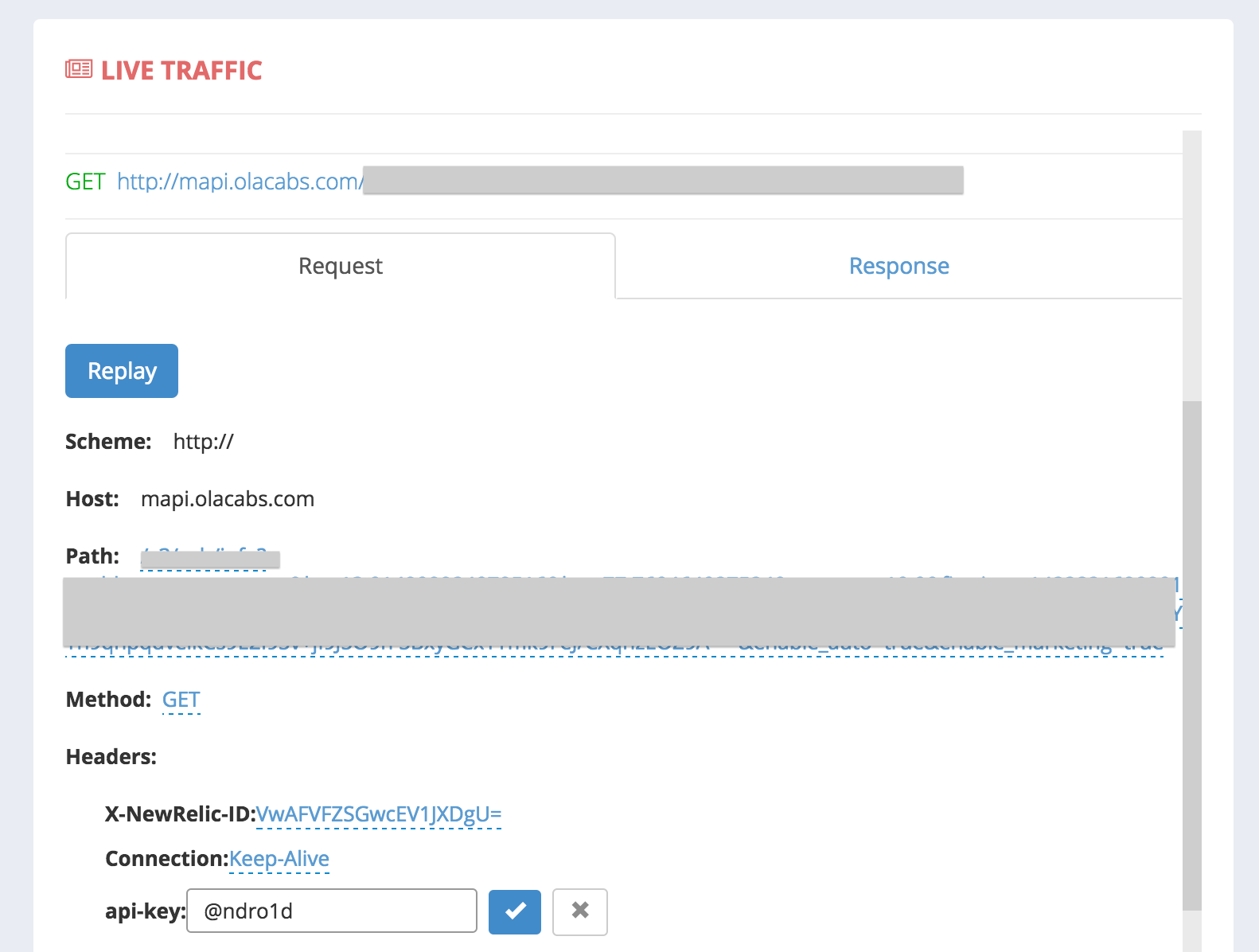Edit the X-NewRelic-ID header value
The height and width of the screenshot is (952, 1259).
coord(379,814)
